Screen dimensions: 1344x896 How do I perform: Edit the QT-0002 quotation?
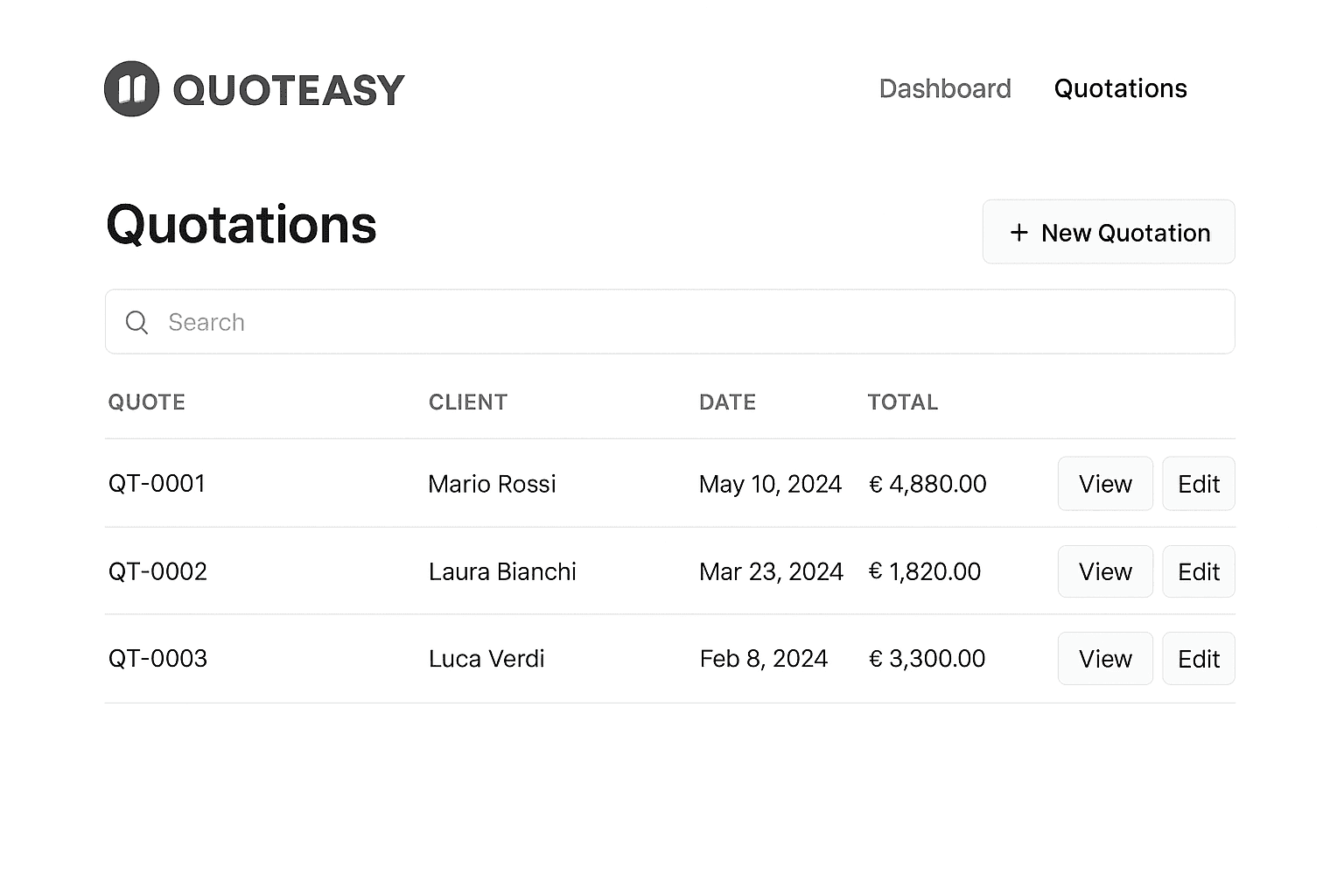tap(1198, 571)
